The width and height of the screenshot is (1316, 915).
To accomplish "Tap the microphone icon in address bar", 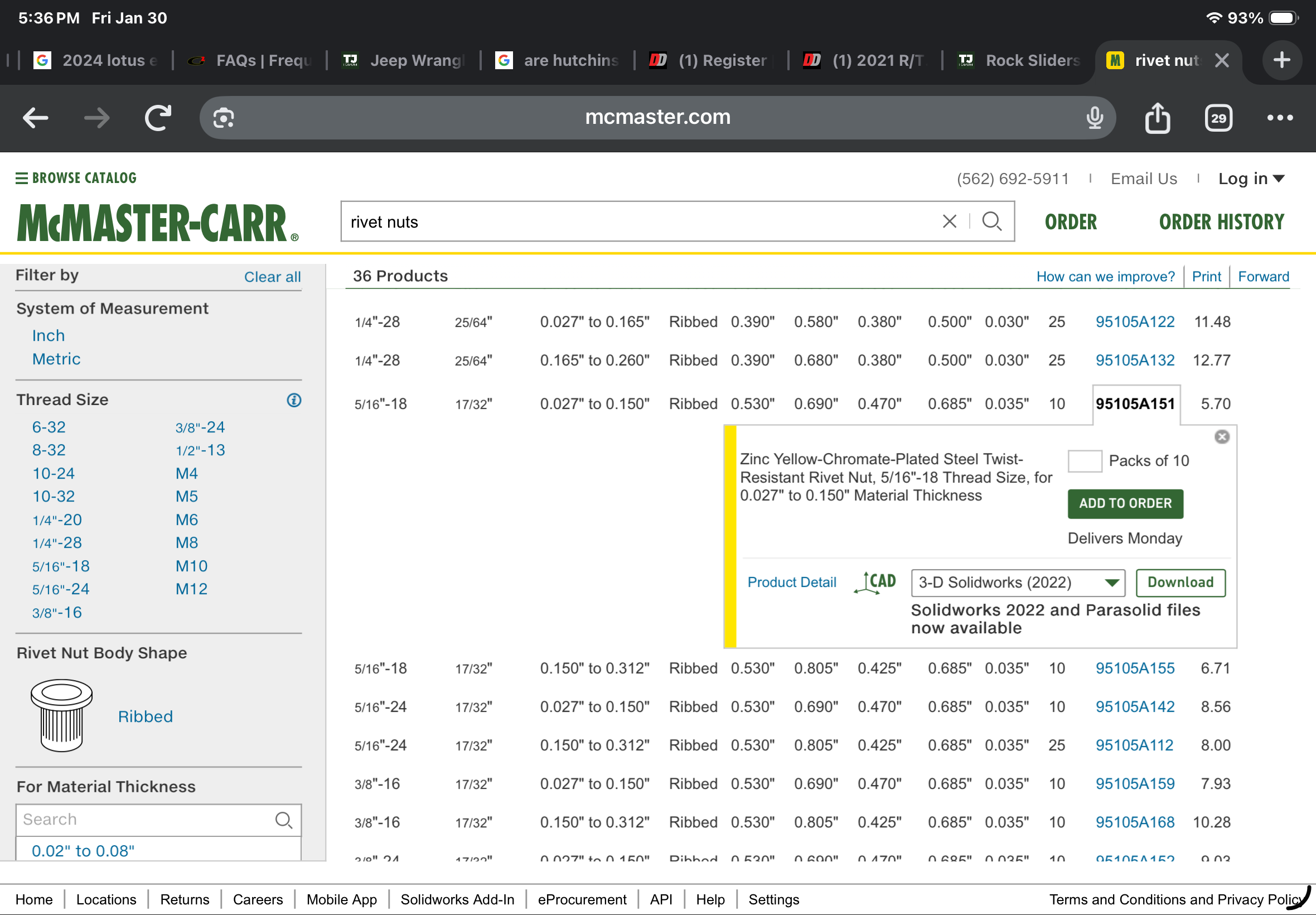I will (1094, 118).
